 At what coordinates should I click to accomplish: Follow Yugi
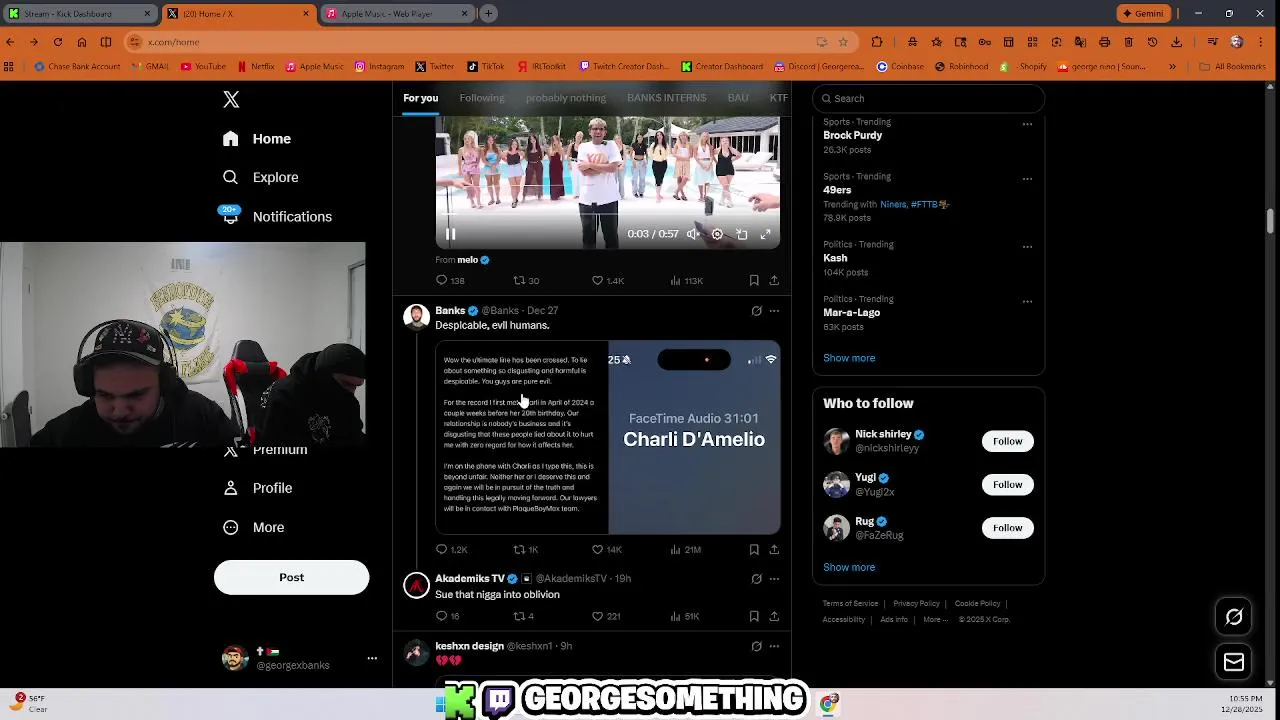pyautogui.click(x=1007, y=484)
